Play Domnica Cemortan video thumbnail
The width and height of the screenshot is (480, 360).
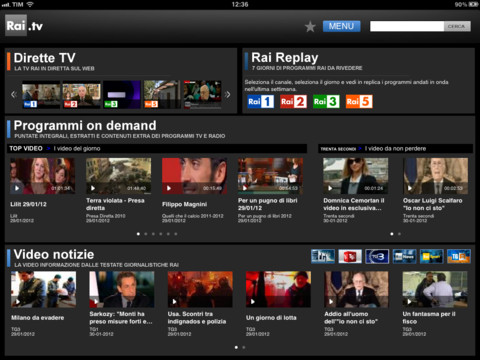point(355,176)
